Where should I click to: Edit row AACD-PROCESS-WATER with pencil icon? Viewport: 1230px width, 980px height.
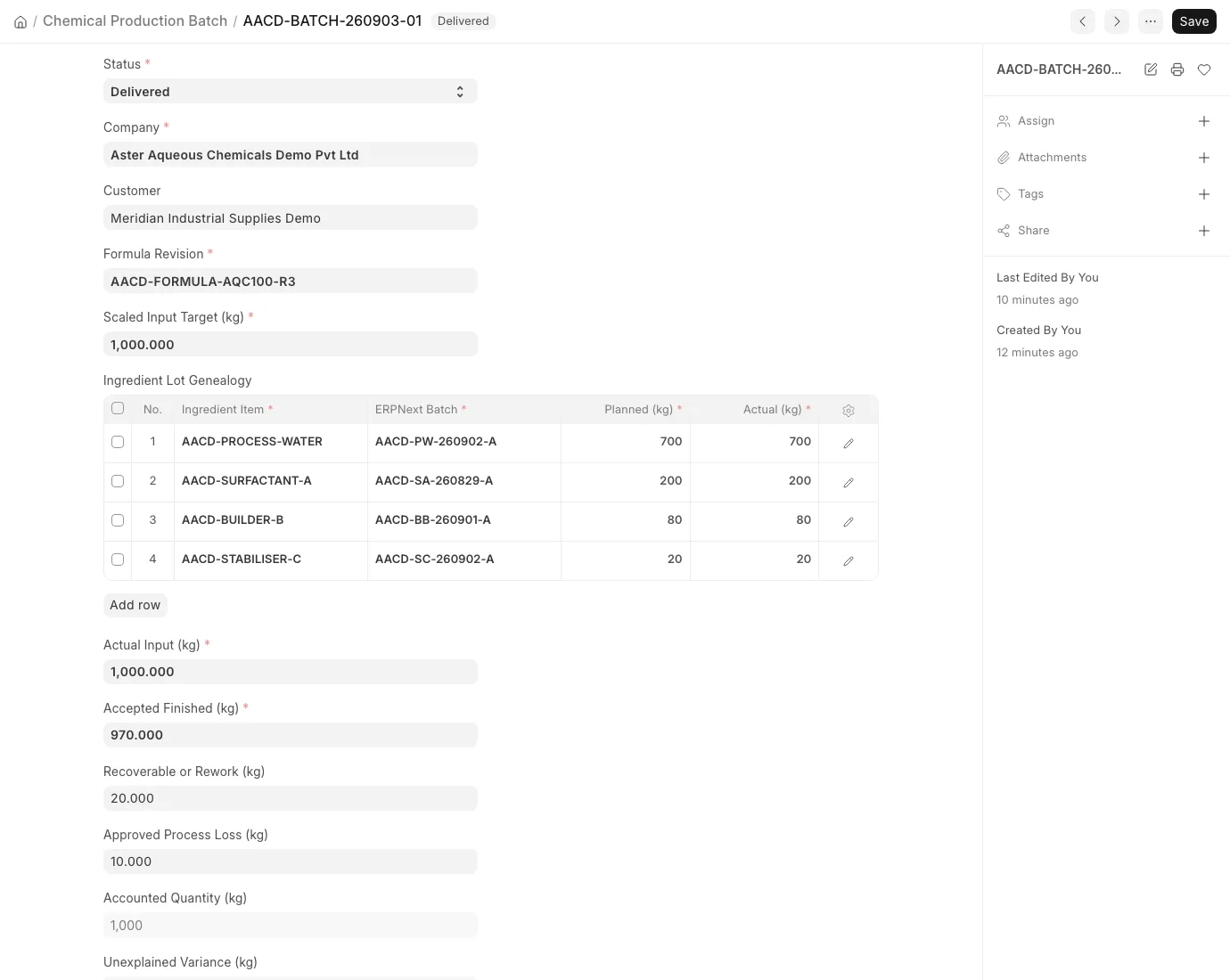click(849, 443)
